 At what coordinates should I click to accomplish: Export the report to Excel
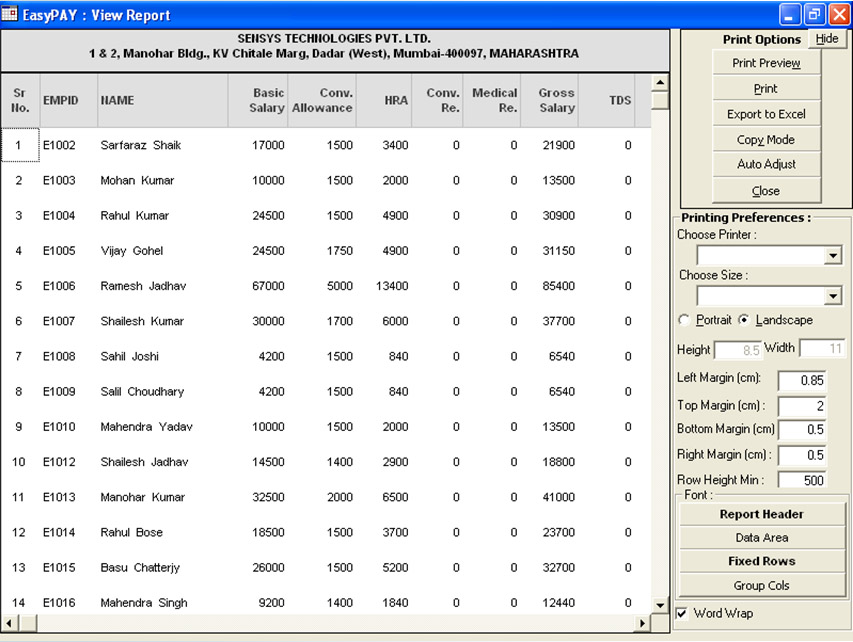pos(766,114)
